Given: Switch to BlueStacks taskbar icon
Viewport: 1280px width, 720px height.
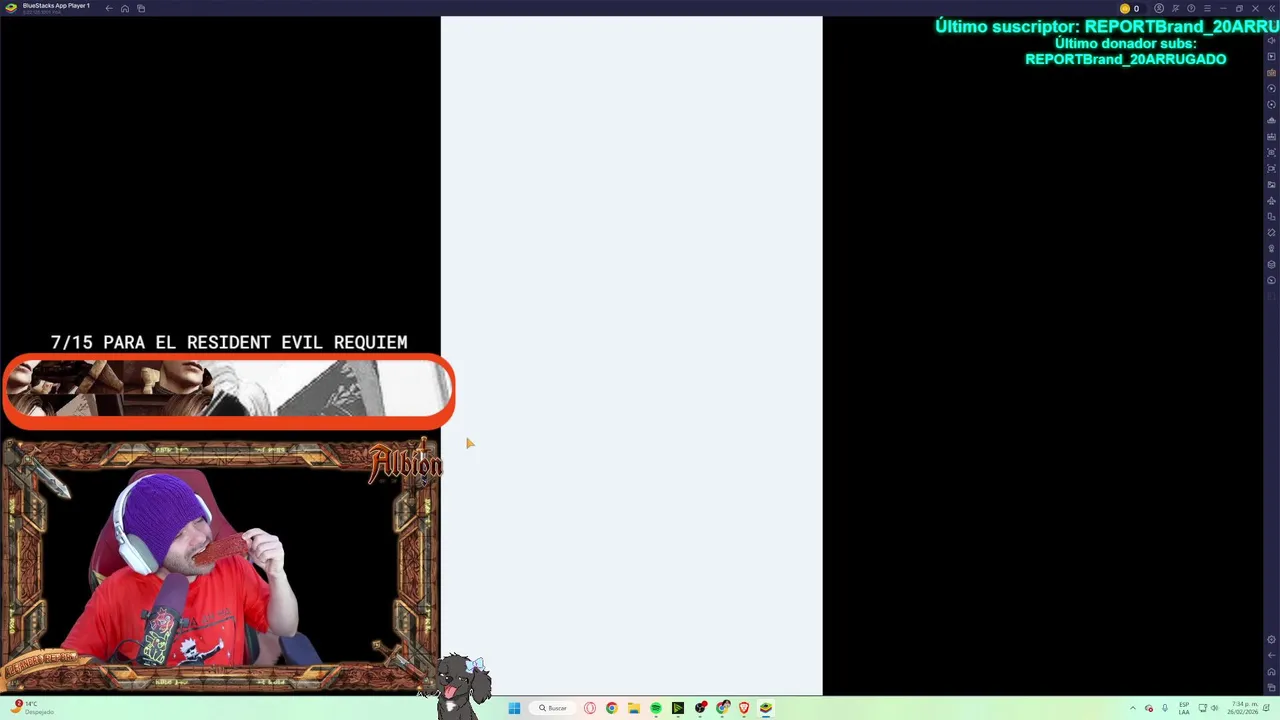Looking at the screenshot, I should (765, 708).
